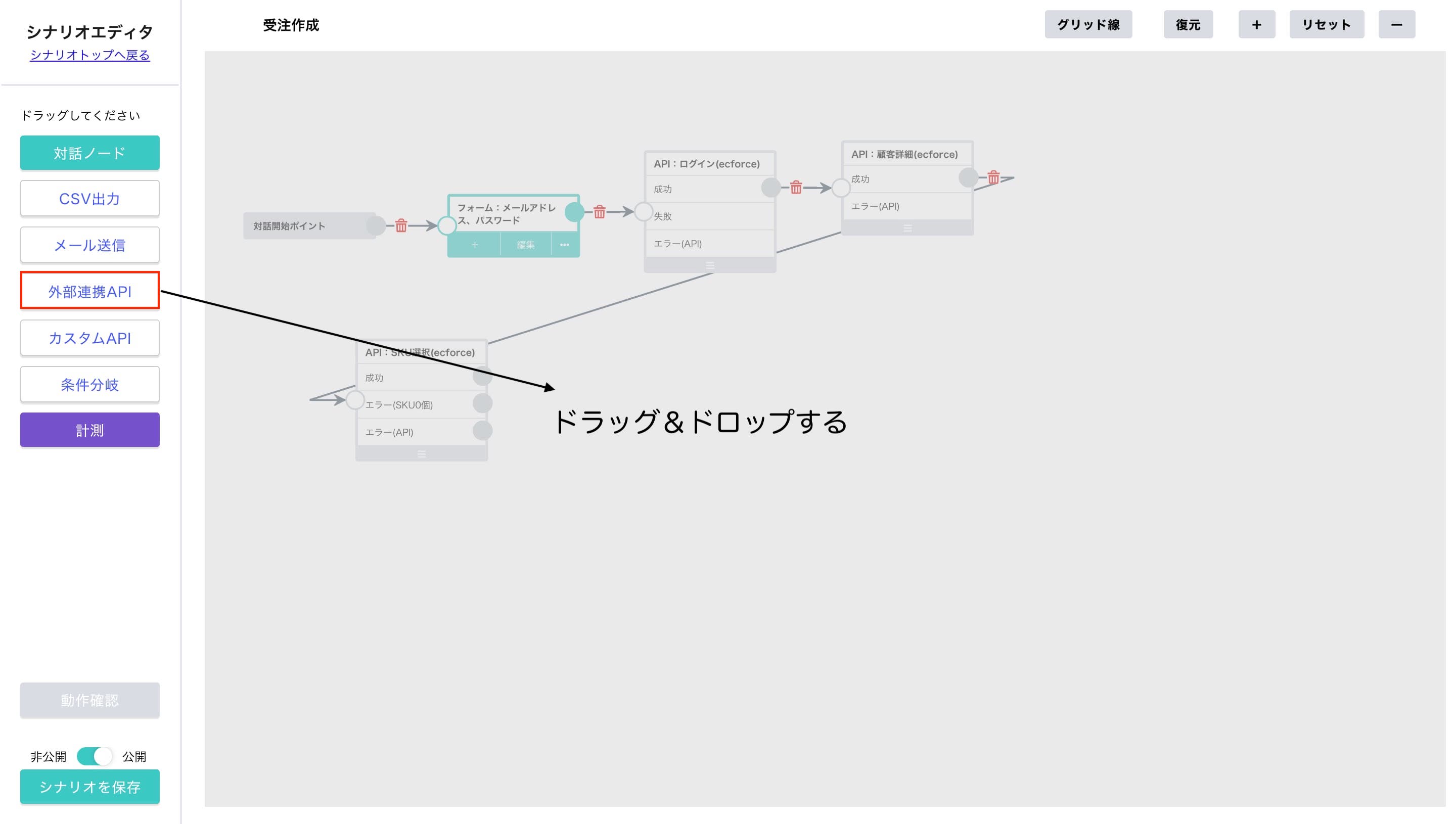
Task: Toggle the 非公開/公開 publish switch
Action: [x=95, y=756]
